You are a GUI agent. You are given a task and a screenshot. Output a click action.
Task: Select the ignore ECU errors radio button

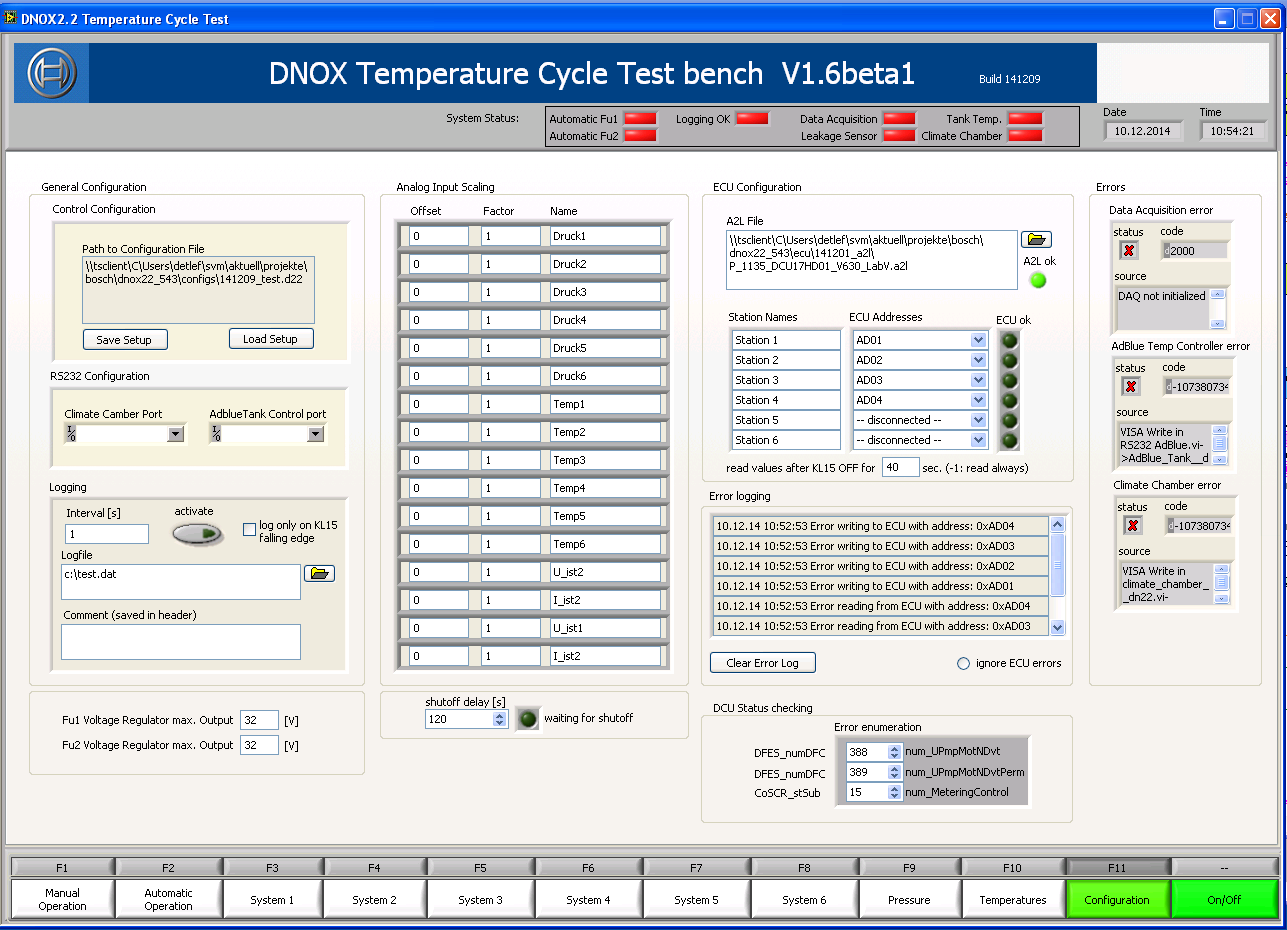point(964,663)
